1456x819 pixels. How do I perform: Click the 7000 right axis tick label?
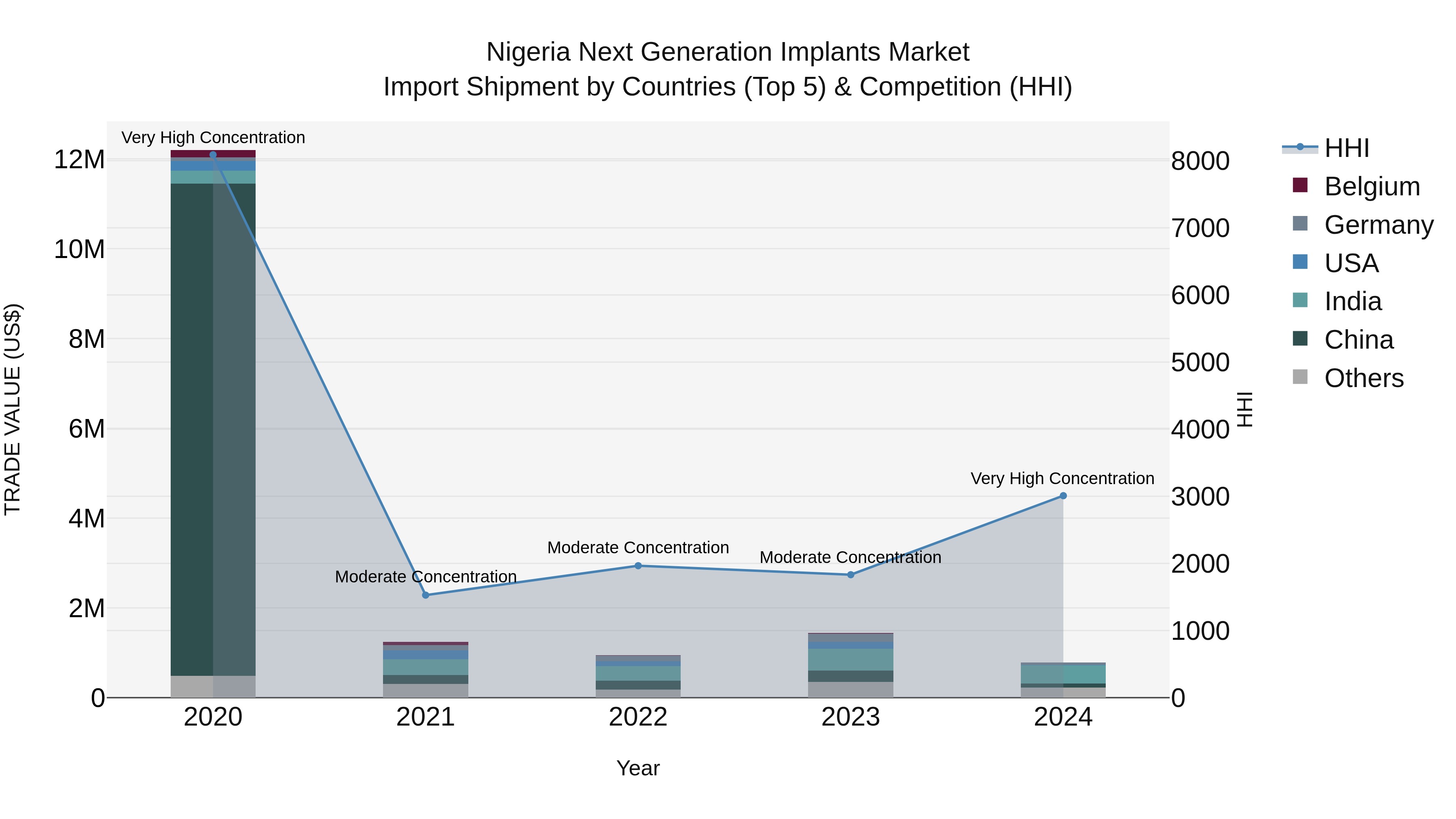[x=1200, y=229]
